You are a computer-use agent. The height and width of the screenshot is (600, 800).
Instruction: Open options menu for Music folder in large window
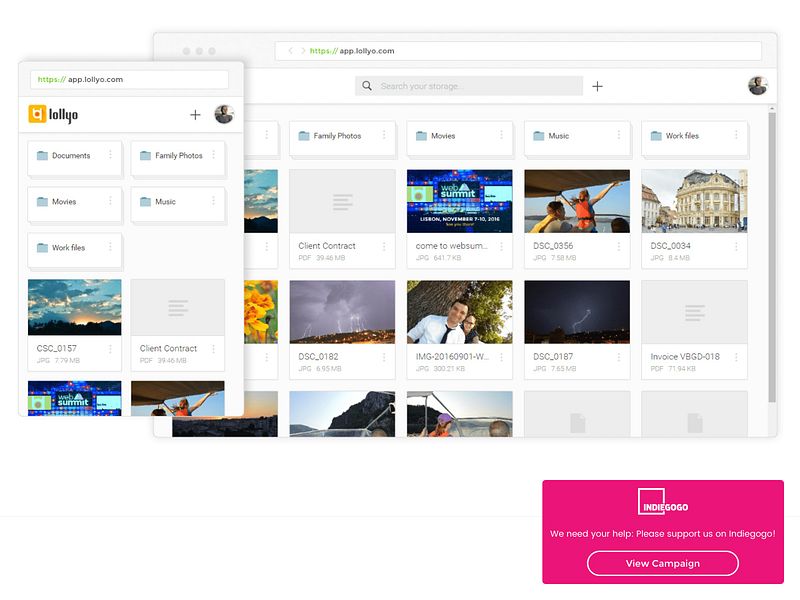618,135
